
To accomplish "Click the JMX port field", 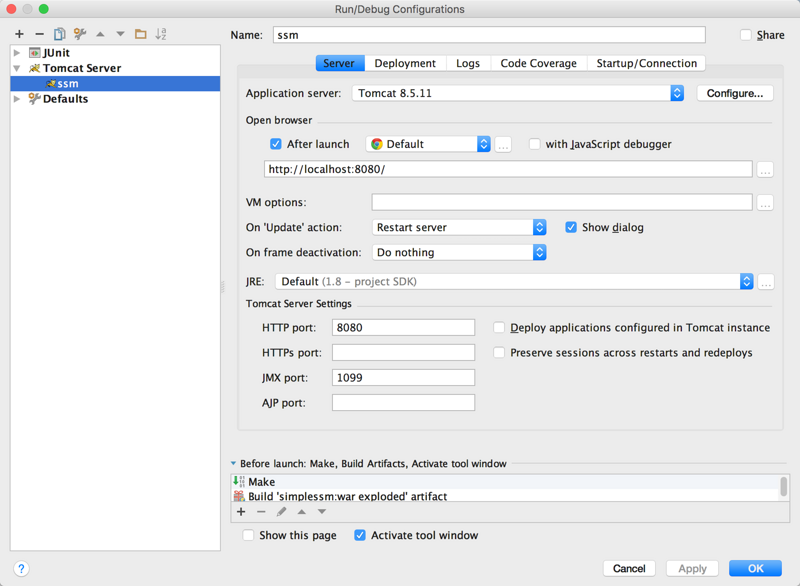I will [403, 377].
